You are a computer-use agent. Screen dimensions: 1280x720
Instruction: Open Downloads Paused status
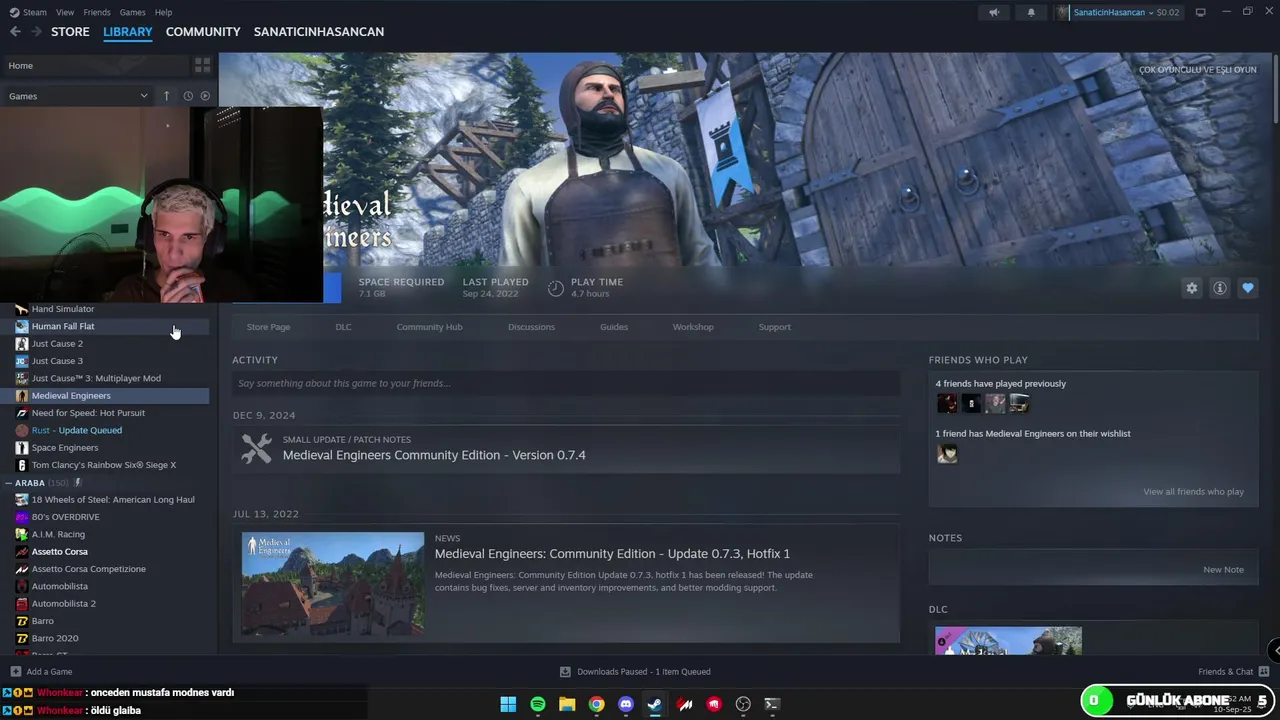[635, 672]
